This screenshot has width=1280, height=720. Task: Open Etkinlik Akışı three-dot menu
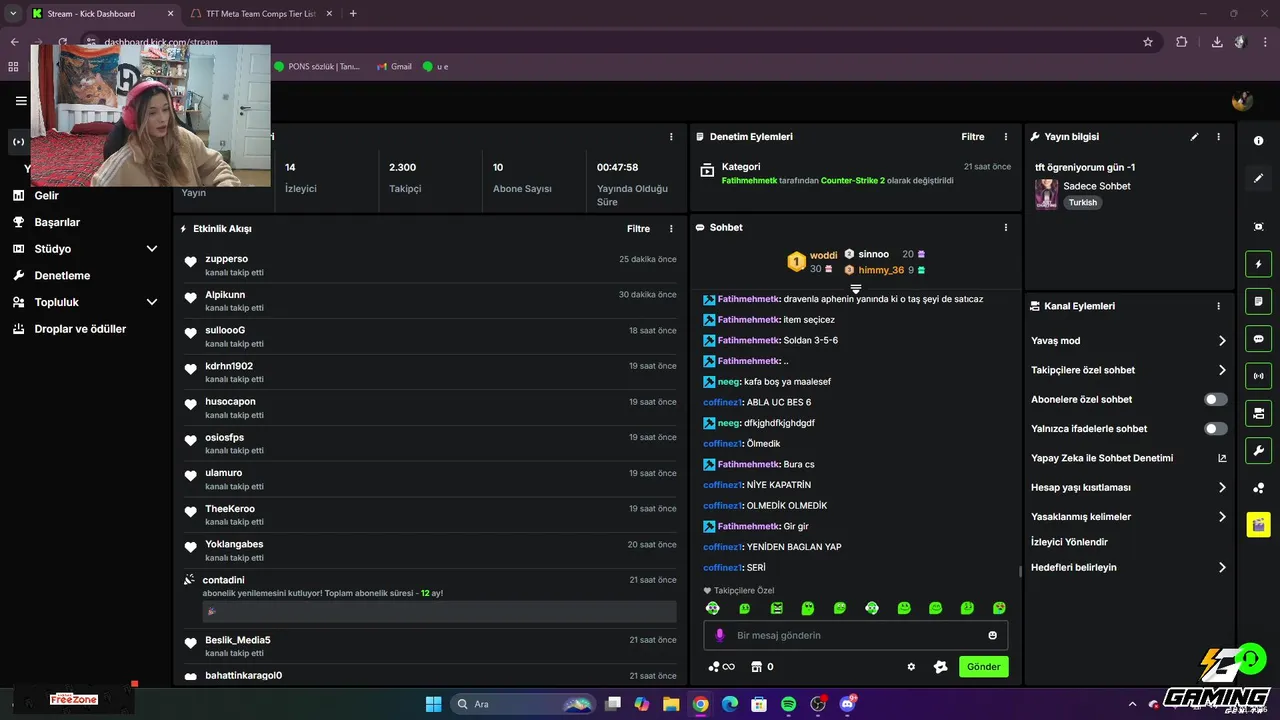pyautogui.click(x=671, y=229)
